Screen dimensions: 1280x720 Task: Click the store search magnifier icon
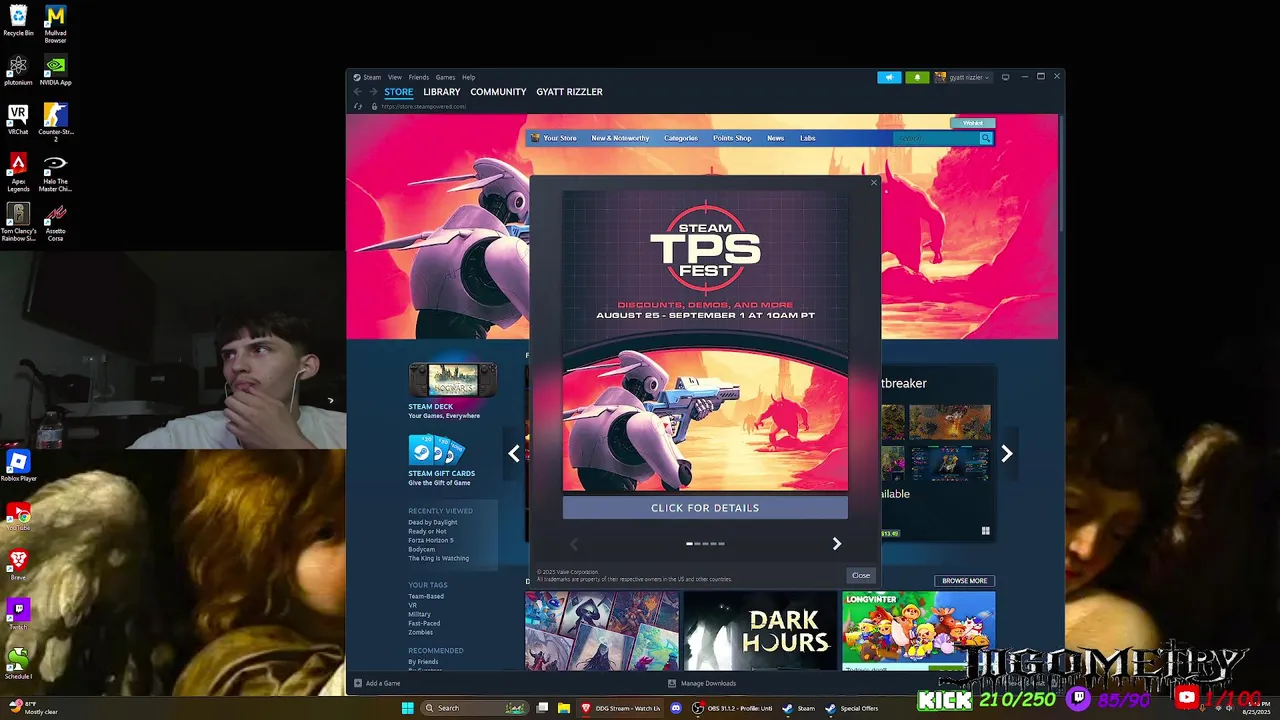coord(986,138)
